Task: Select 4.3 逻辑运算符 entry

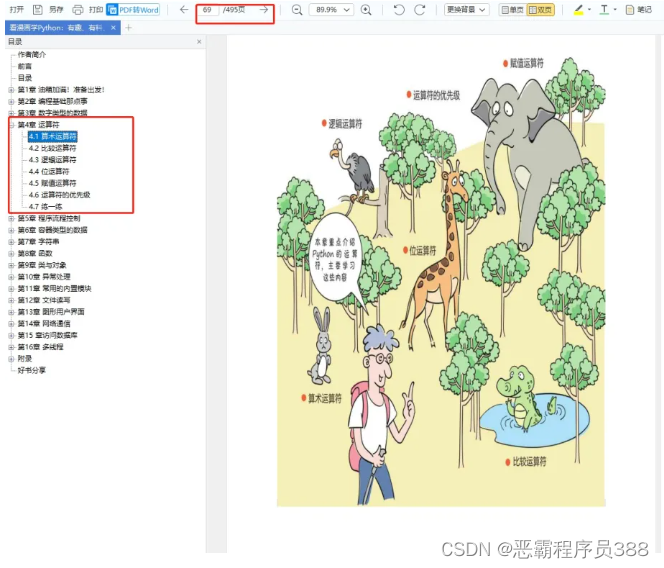Action: click(x=53, y=160)
